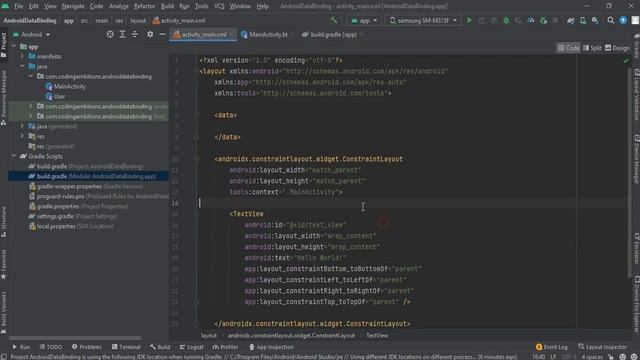Image resolution: width=640 pixels, height=360 pixels.
Task: Click the editor vertical scrollbar
Action: click(630, 173)
